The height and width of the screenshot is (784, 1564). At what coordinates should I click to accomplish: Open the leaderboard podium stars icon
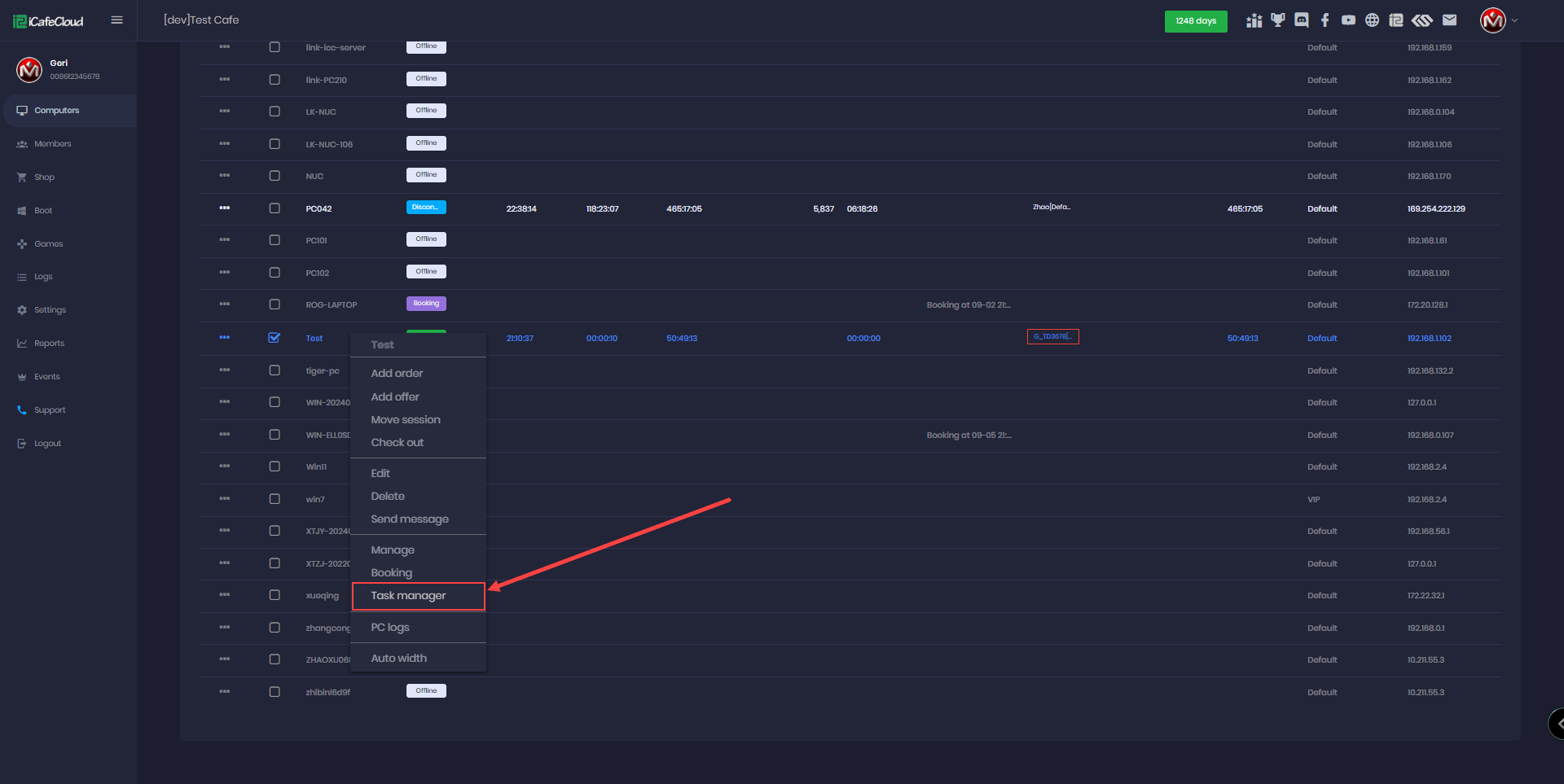tap(1254, 20)
